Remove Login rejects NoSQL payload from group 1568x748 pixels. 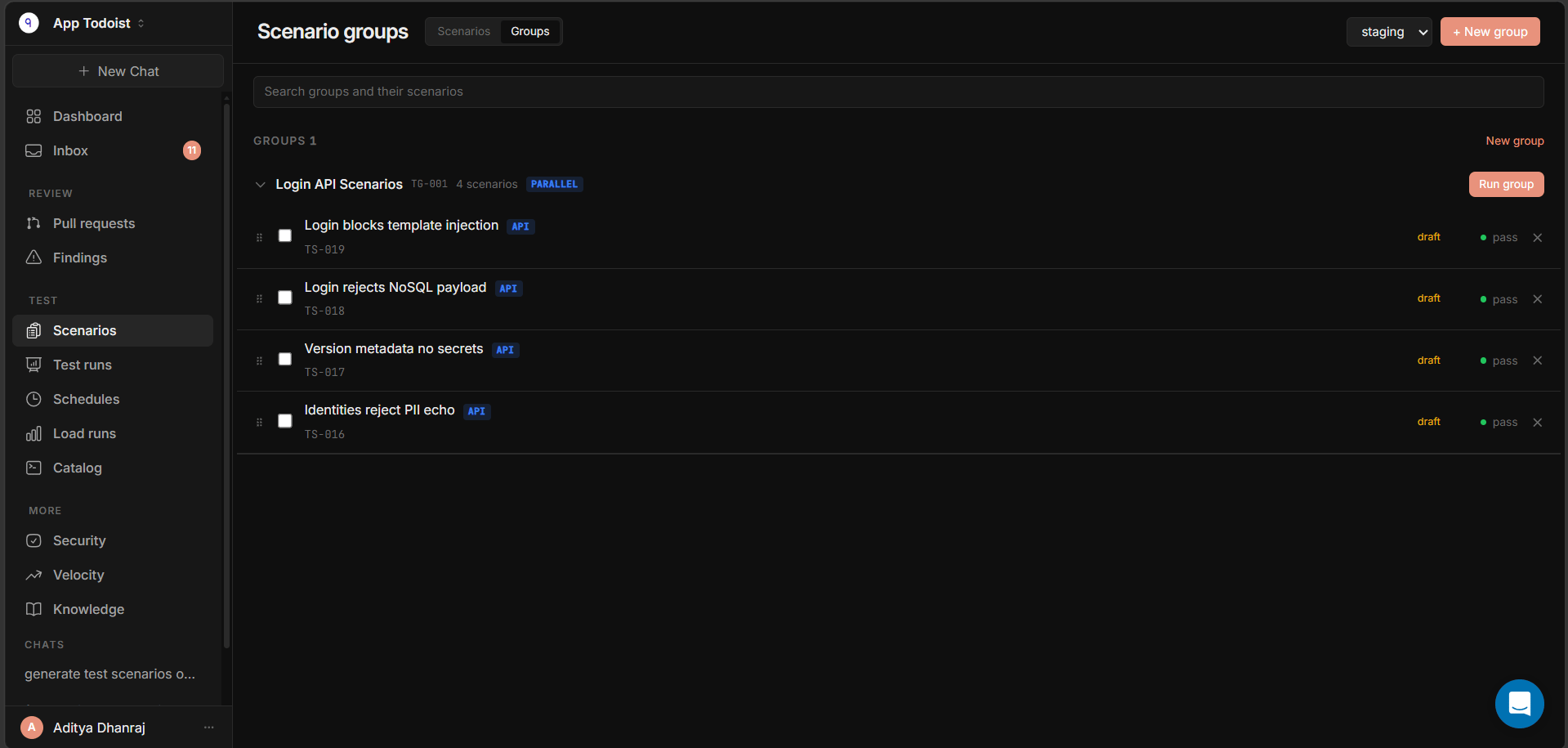pyautogui.click(x=1538, y=299)
